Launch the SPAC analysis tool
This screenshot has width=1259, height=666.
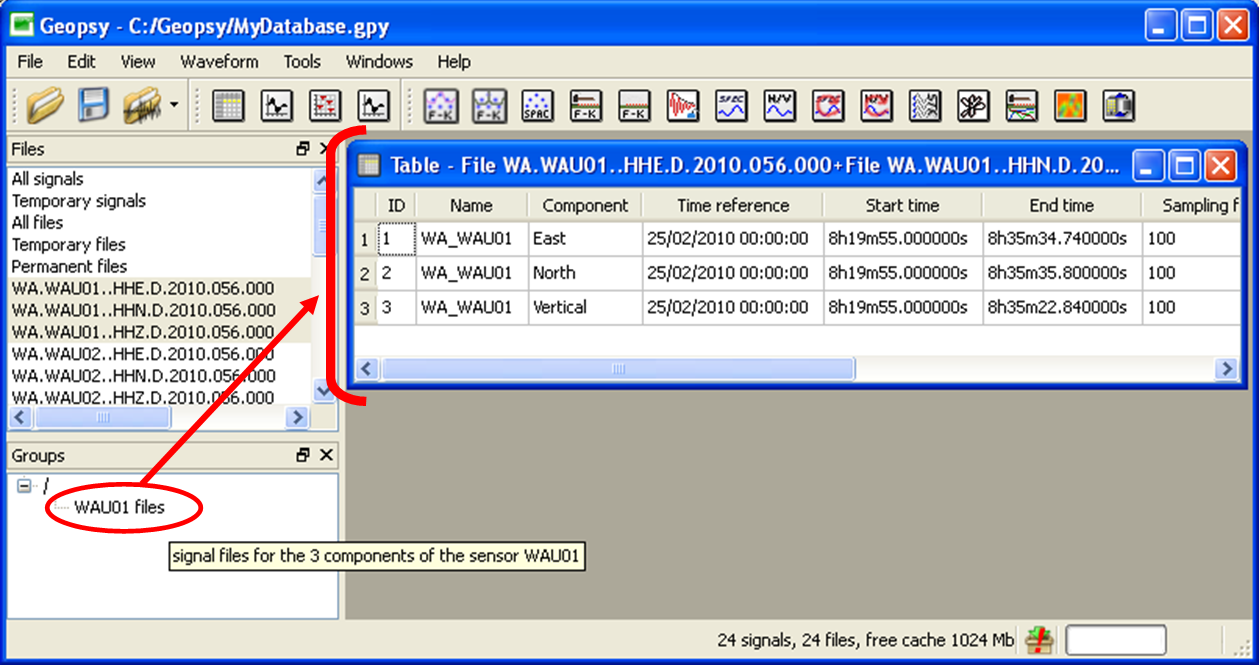(537, 105)
